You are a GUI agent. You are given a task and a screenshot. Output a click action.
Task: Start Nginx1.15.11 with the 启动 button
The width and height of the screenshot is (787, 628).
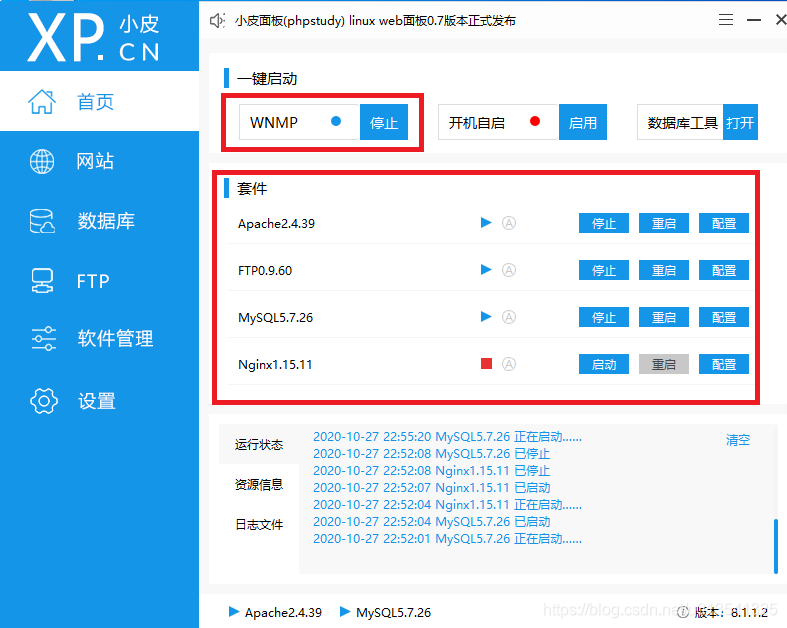(x=604, y=364)
